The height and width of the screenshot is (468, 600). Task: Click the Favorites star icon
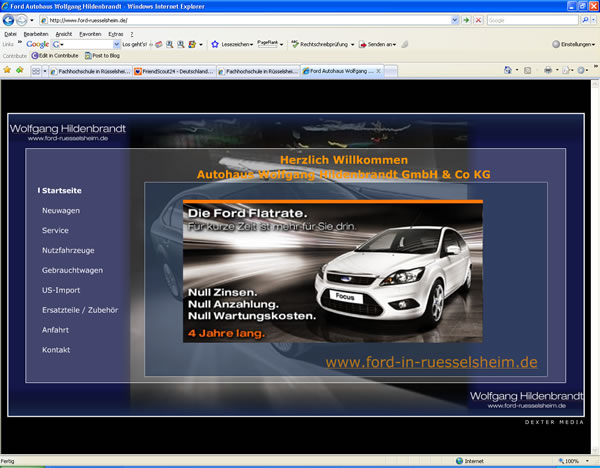coord(7,71)
